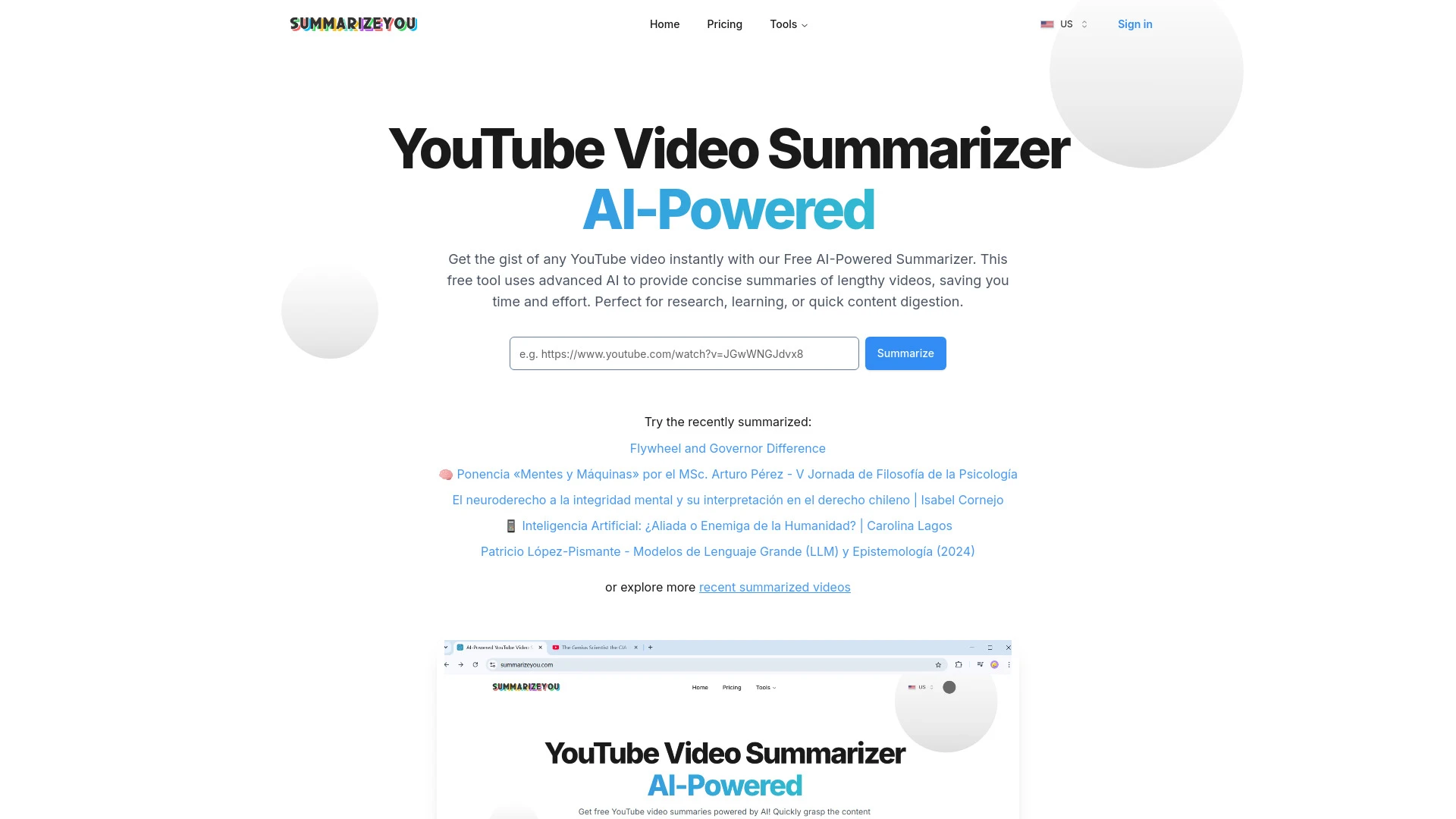Click the US flag icon
This screenshot has height=819, width=1456.
coord(1047,24)
